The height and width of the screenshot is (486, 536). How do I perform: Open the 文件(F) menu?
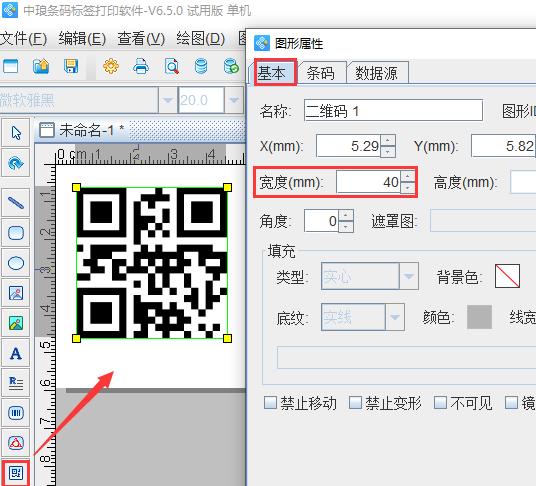(x=23, y=38)
